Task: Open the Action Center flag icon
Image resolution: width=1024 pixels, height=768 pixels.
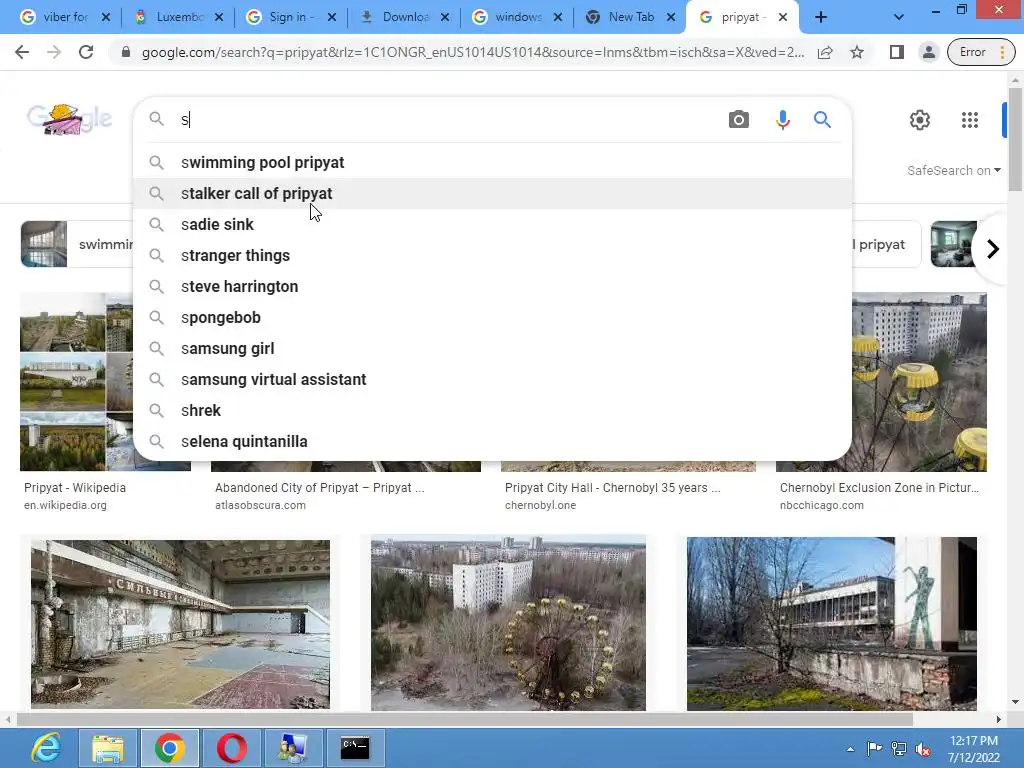Action: [874, 749]
